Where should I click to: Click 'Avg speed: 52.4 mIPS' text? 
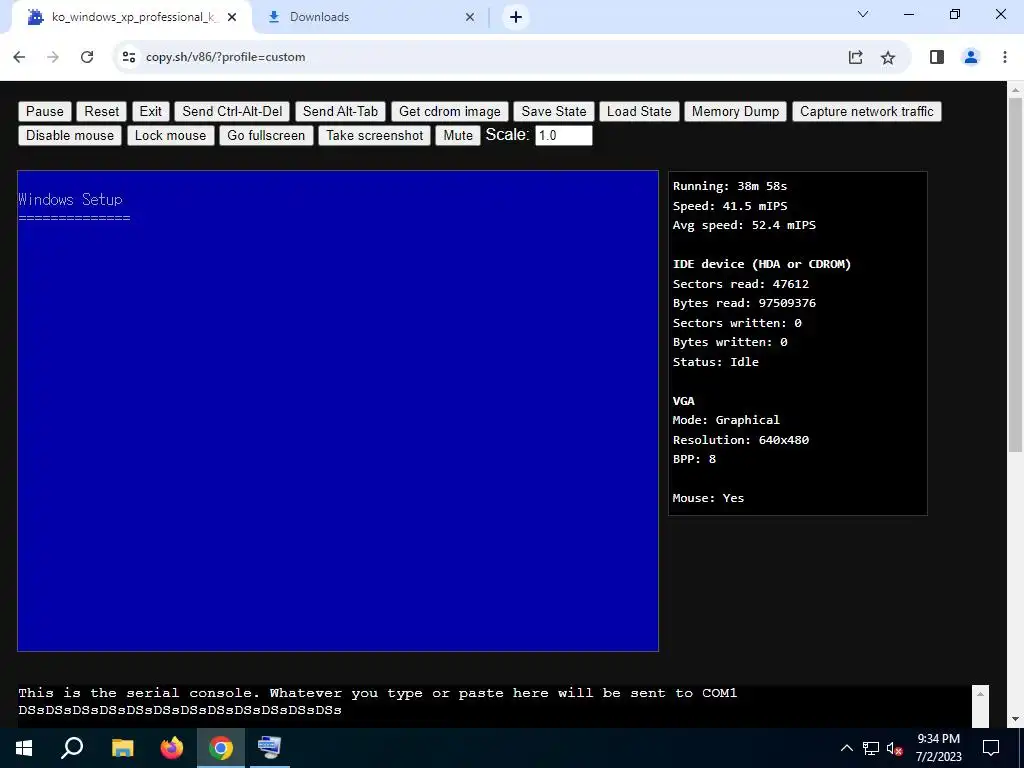tap(744, 225)
